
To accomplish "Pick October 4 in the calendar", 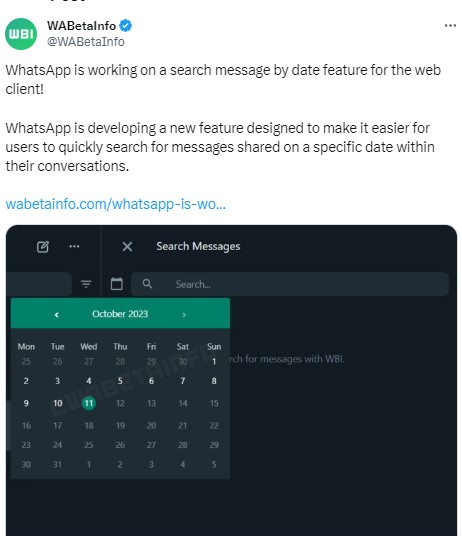I will 89,381.
